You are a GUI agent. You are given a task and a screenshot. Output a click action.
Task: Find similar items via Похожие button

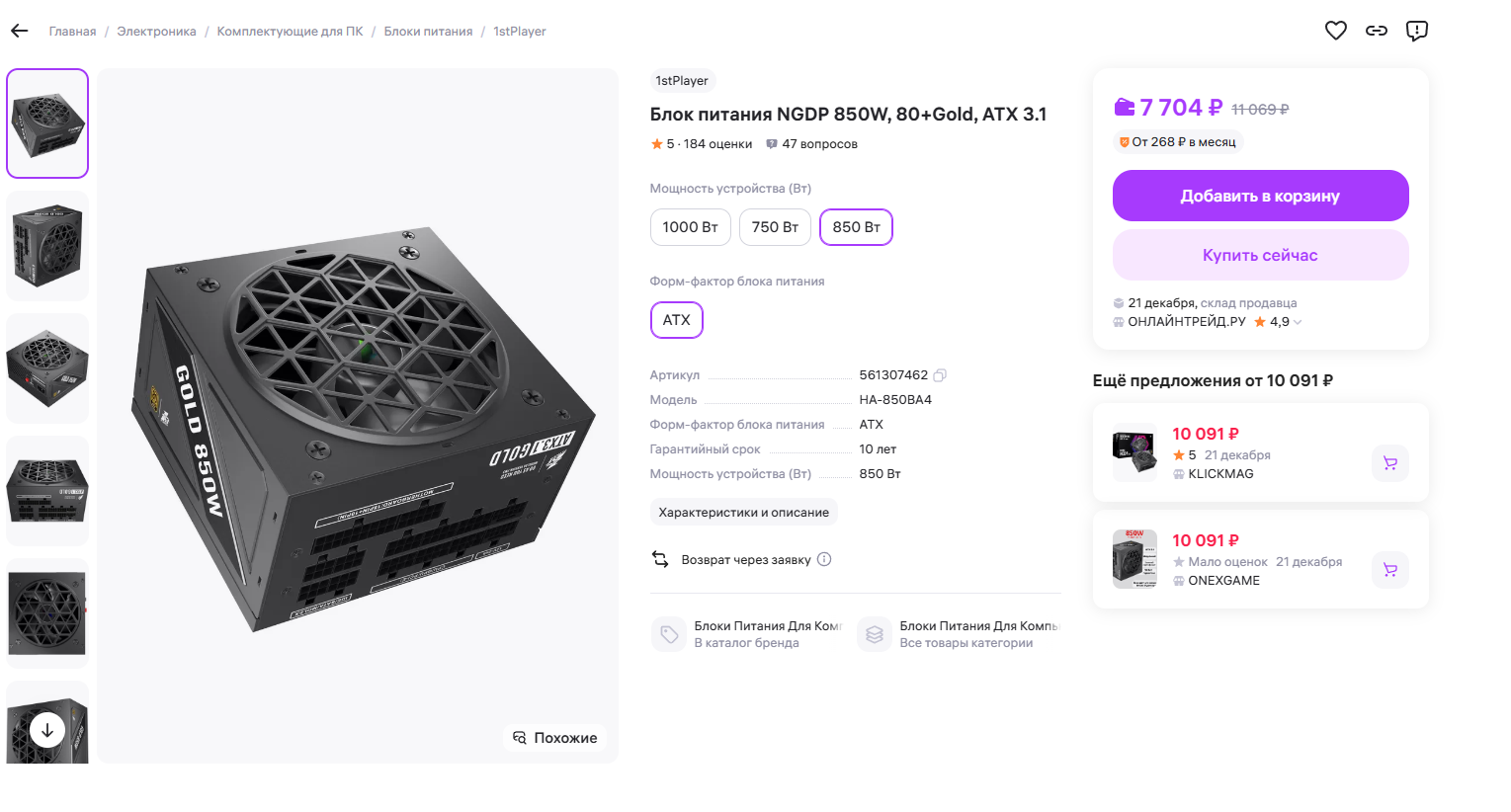[555, 738]
